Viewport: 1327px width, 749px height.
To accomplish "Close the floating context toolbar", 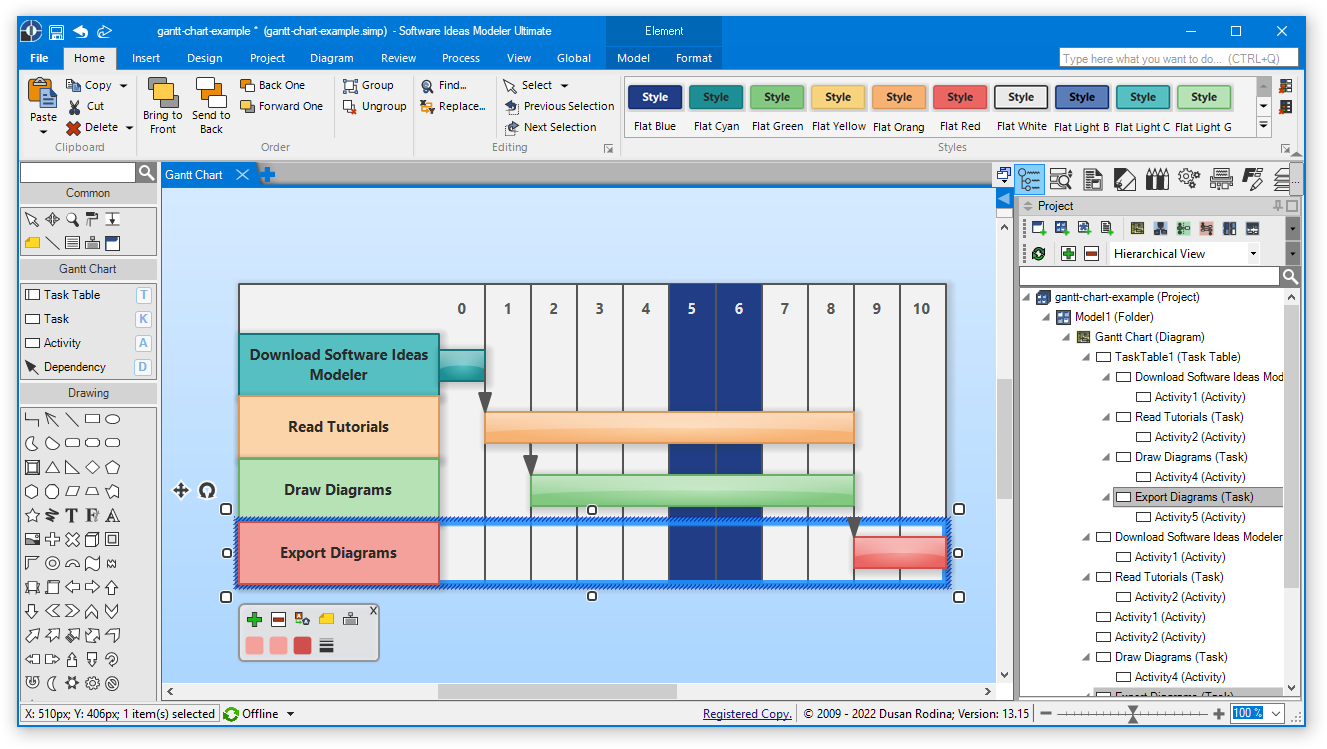I will 374,610.
